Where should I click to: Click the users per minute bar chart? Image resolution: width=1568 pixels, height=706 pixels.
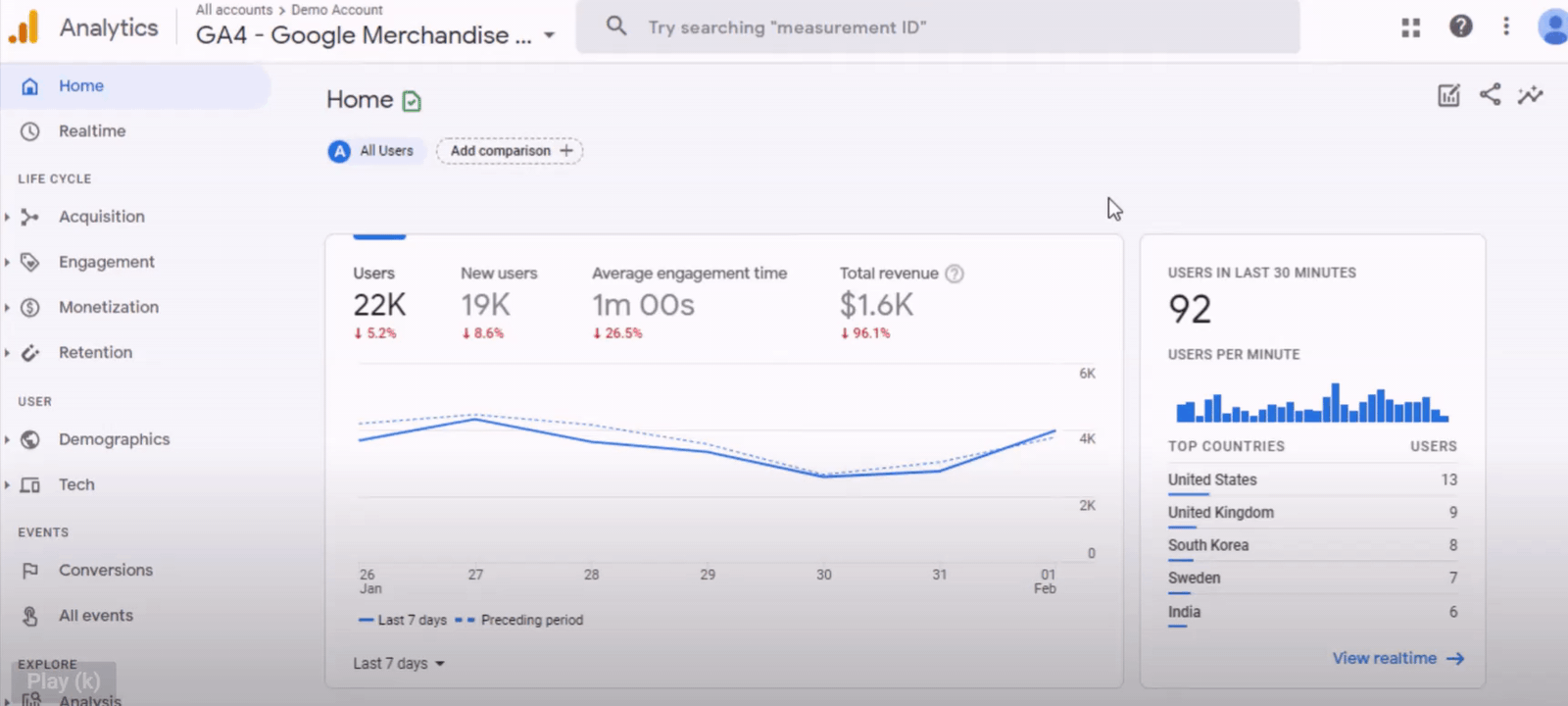(x=1312, y=403)
